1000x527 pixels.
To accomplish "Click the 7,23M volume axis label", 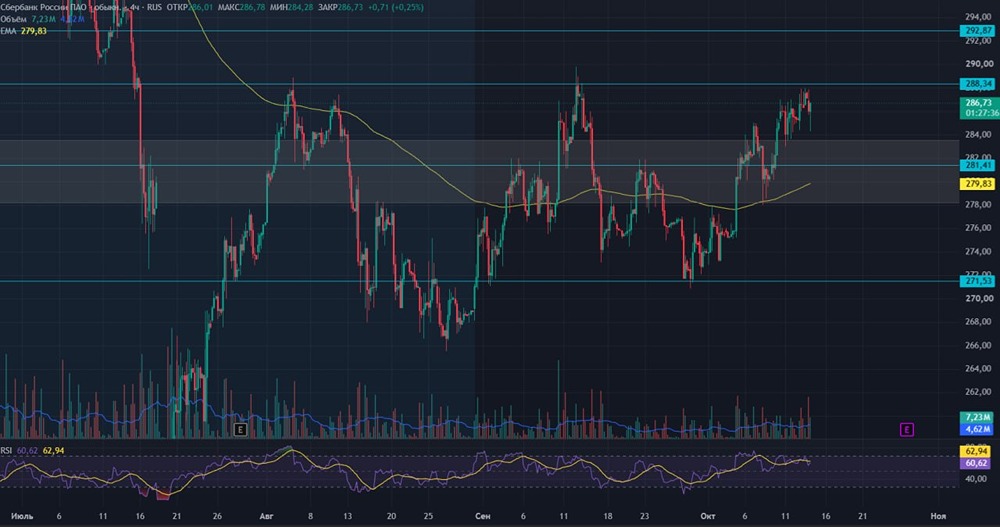I will click(977, 417).
